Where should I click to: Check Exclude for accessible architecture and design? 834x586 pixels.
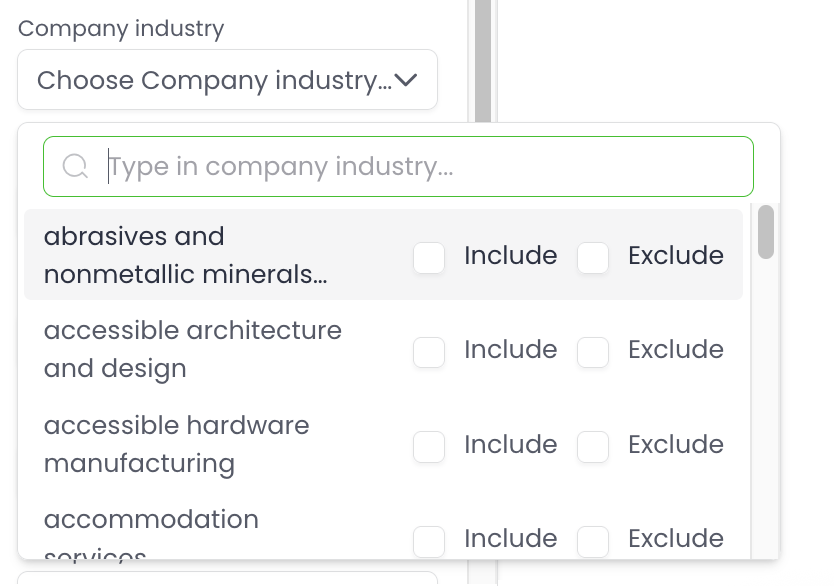593,352
